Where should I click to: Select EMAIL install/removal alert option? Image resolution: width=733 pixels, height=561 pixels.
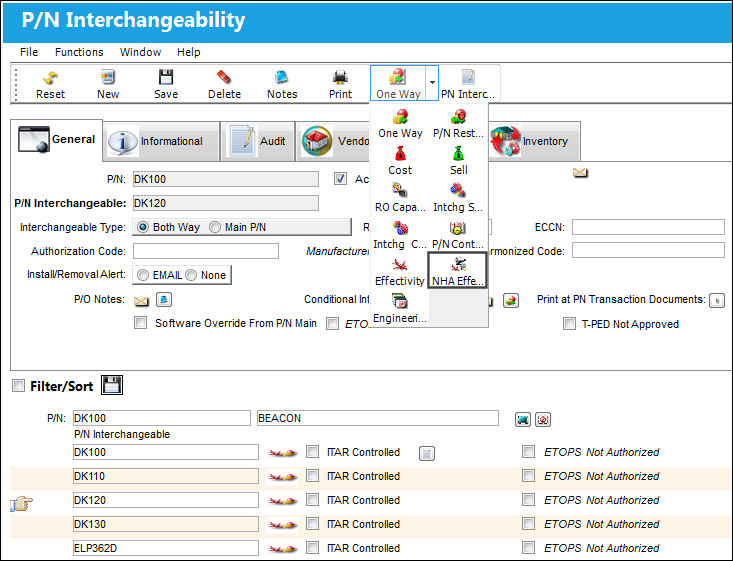pos(143,275)
